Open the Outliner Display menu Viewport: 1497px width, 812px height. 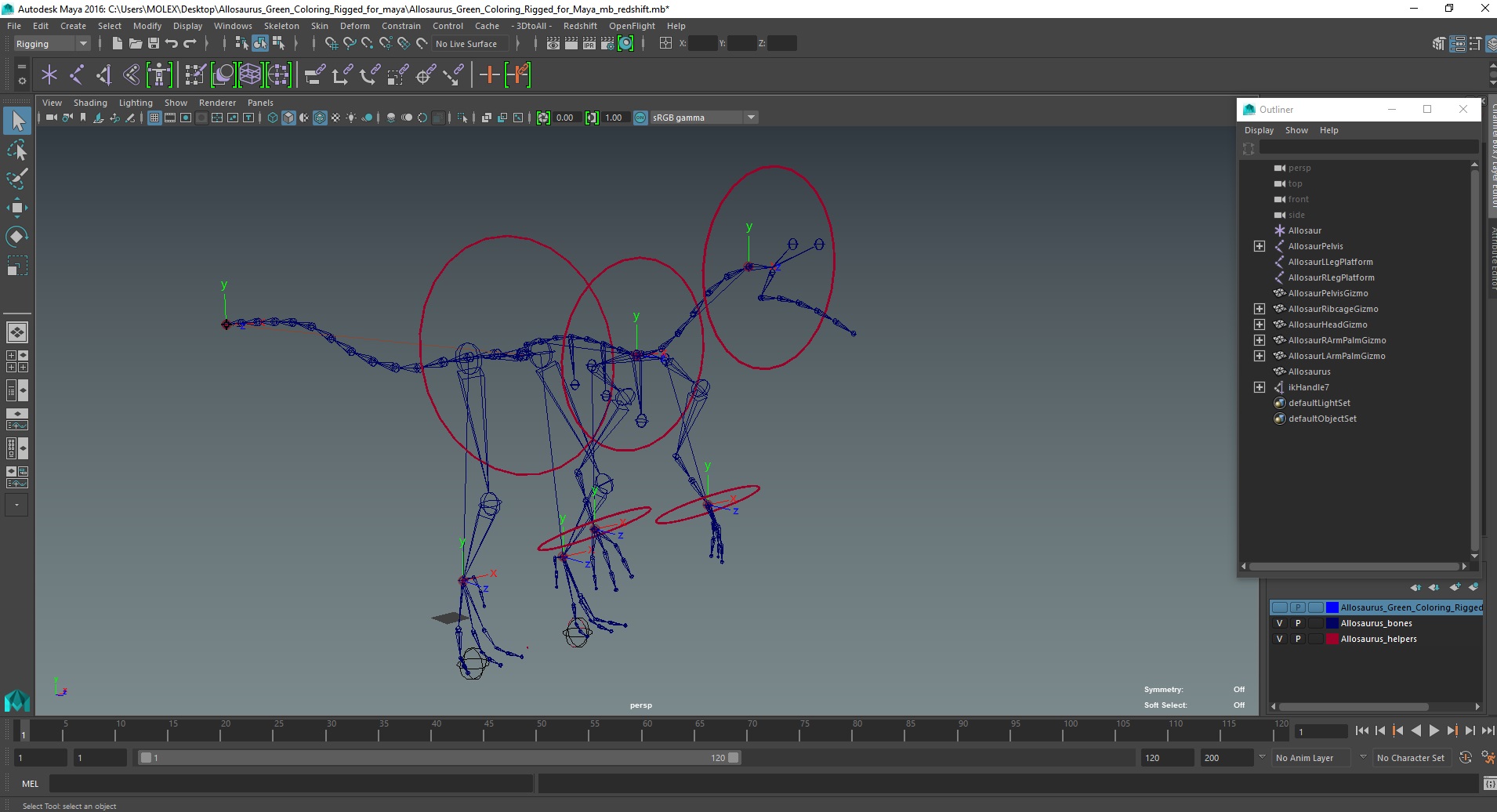(x=1259, y=130)
